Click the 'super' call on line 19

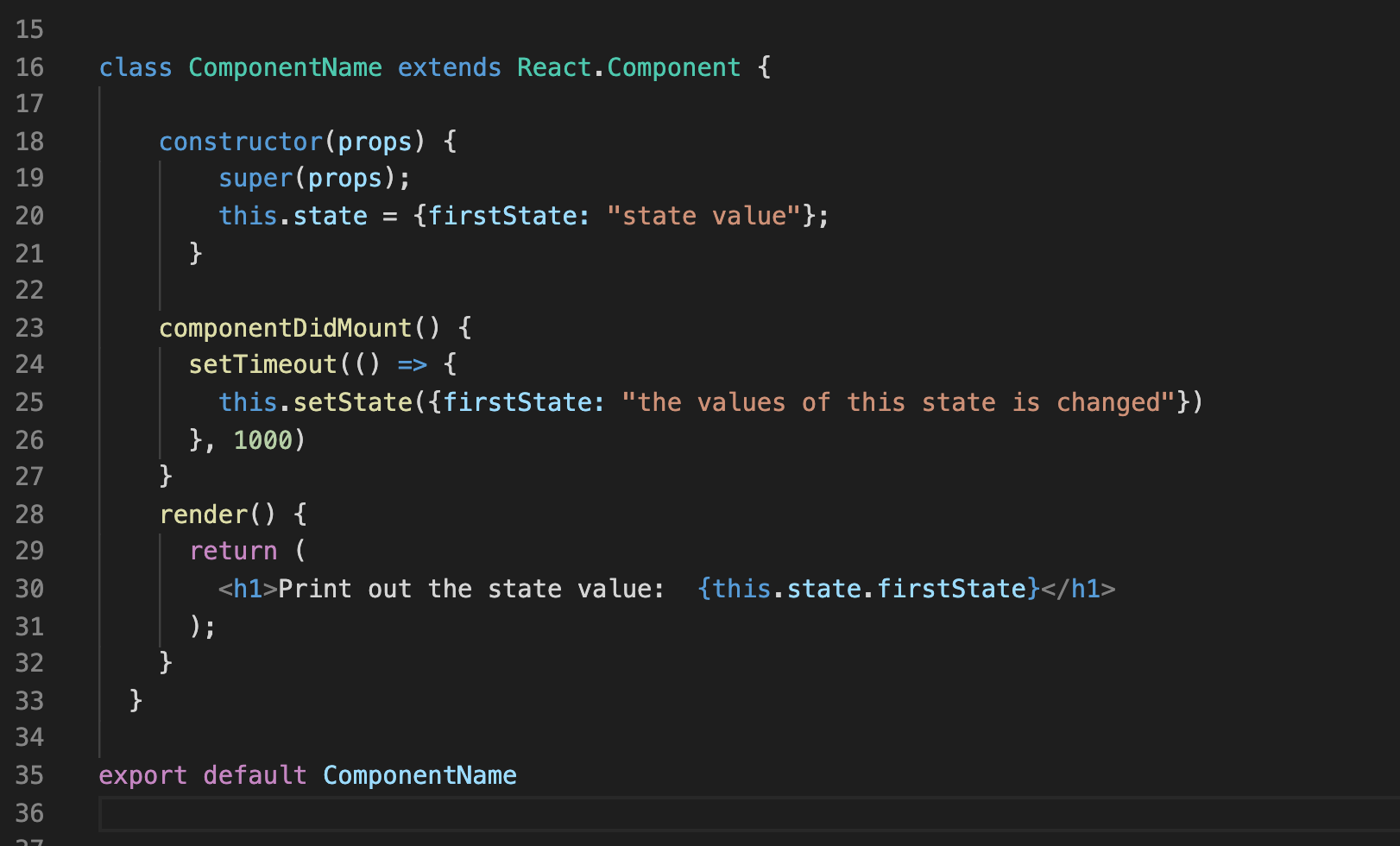tap(255, 179)
